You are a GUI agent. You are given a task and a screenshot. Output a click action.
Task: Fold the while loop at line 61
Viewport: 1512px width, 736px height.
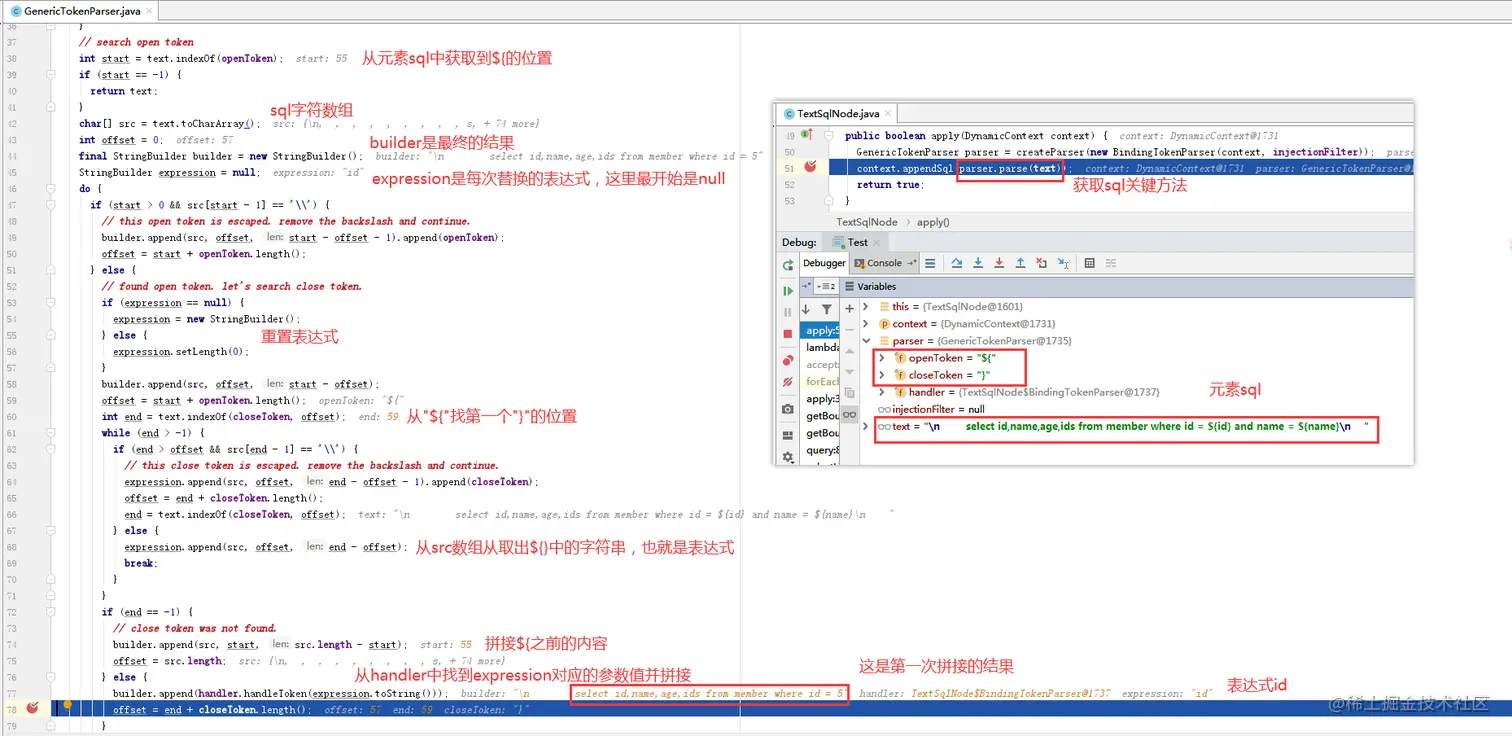click(x=49, y=433)
